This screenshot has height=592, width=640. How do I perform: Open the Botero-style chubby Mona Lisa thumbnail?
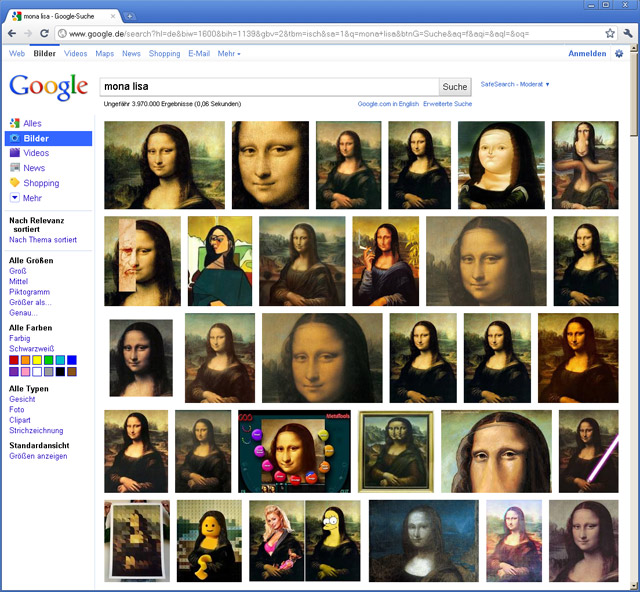(x=501, y=165)
